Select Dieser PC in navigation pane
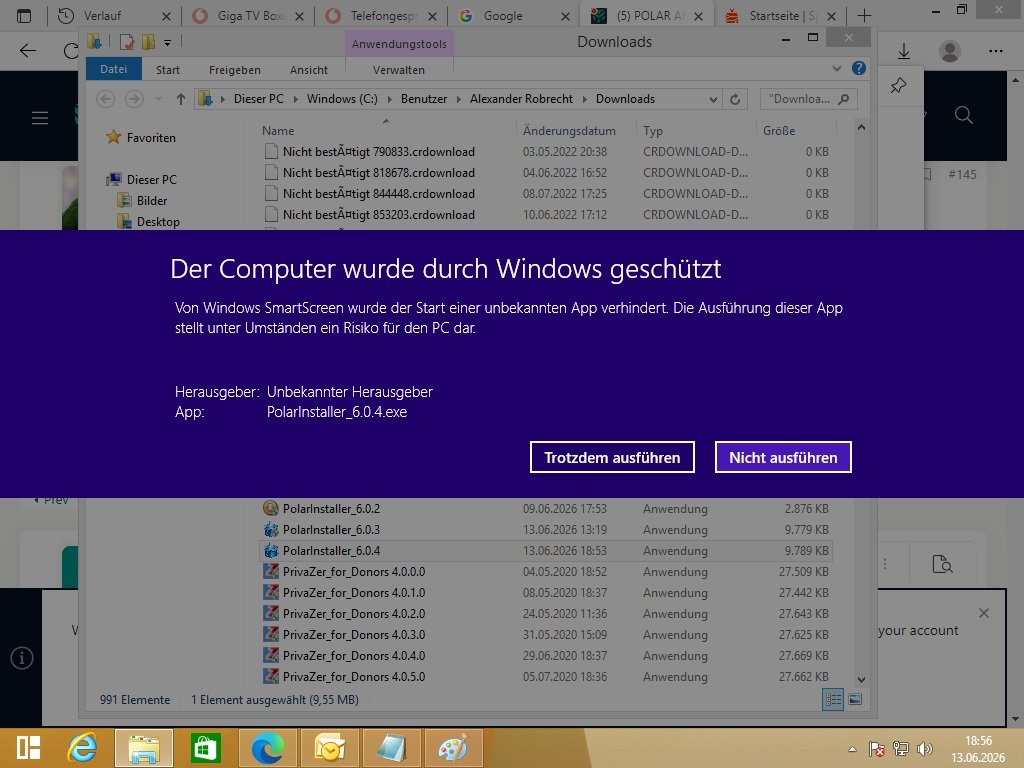Screen dimensions: 1024x768 151,180
